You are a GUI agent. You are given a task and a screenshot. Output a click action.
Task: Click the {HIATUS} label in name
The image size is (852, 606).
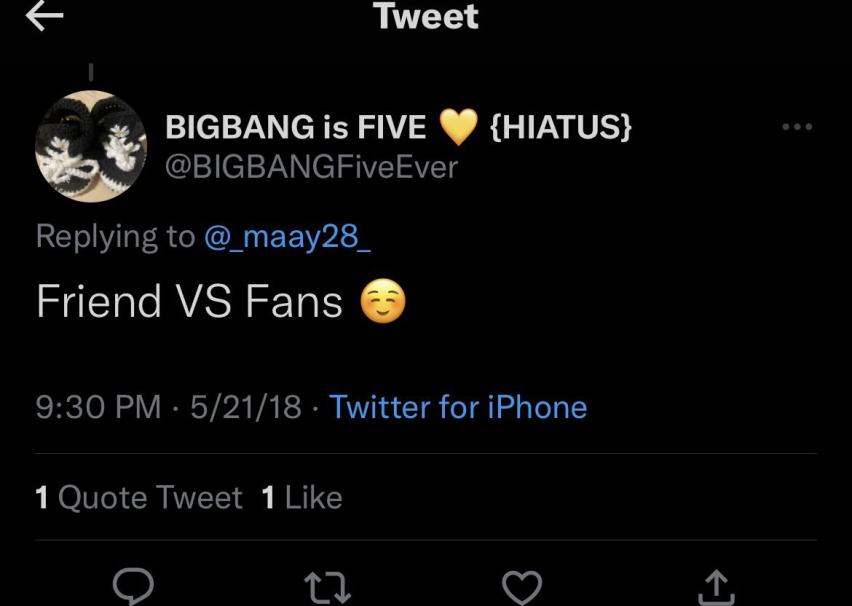(x=561, y=128)
